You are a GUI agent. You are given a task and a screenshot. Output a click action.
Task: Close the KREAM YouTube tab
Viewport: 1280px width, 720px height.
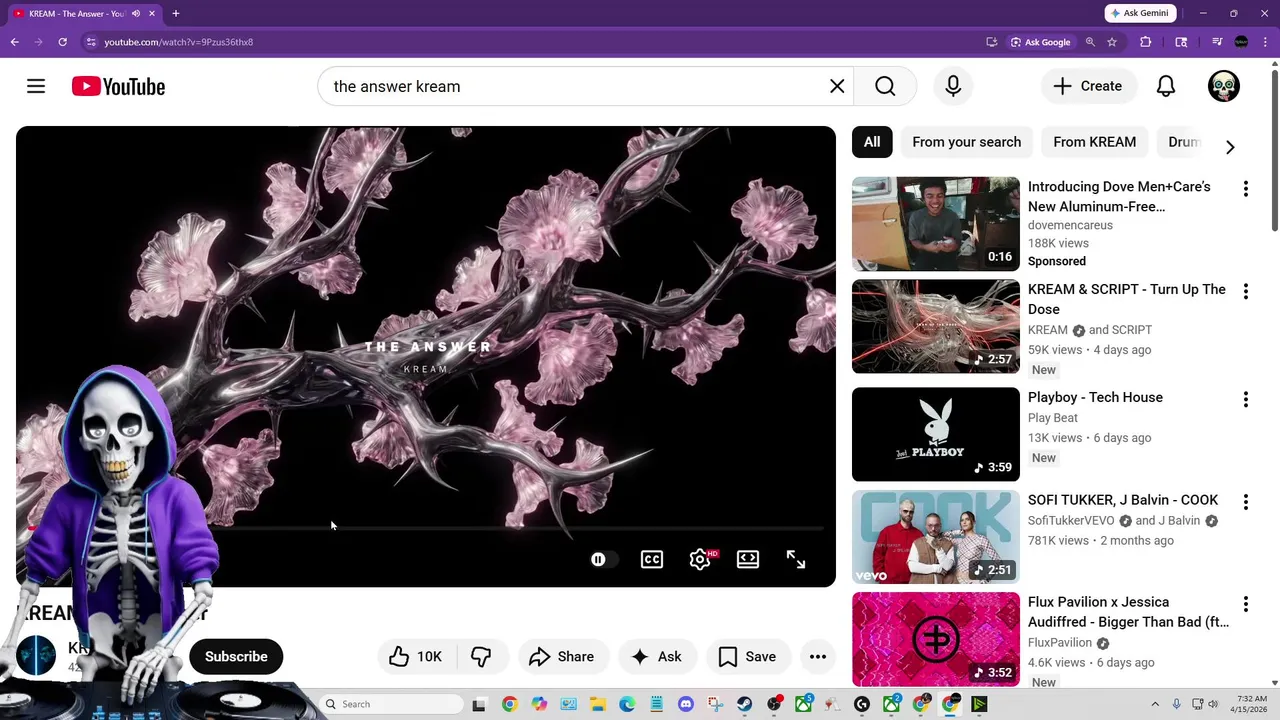[153, 13]
